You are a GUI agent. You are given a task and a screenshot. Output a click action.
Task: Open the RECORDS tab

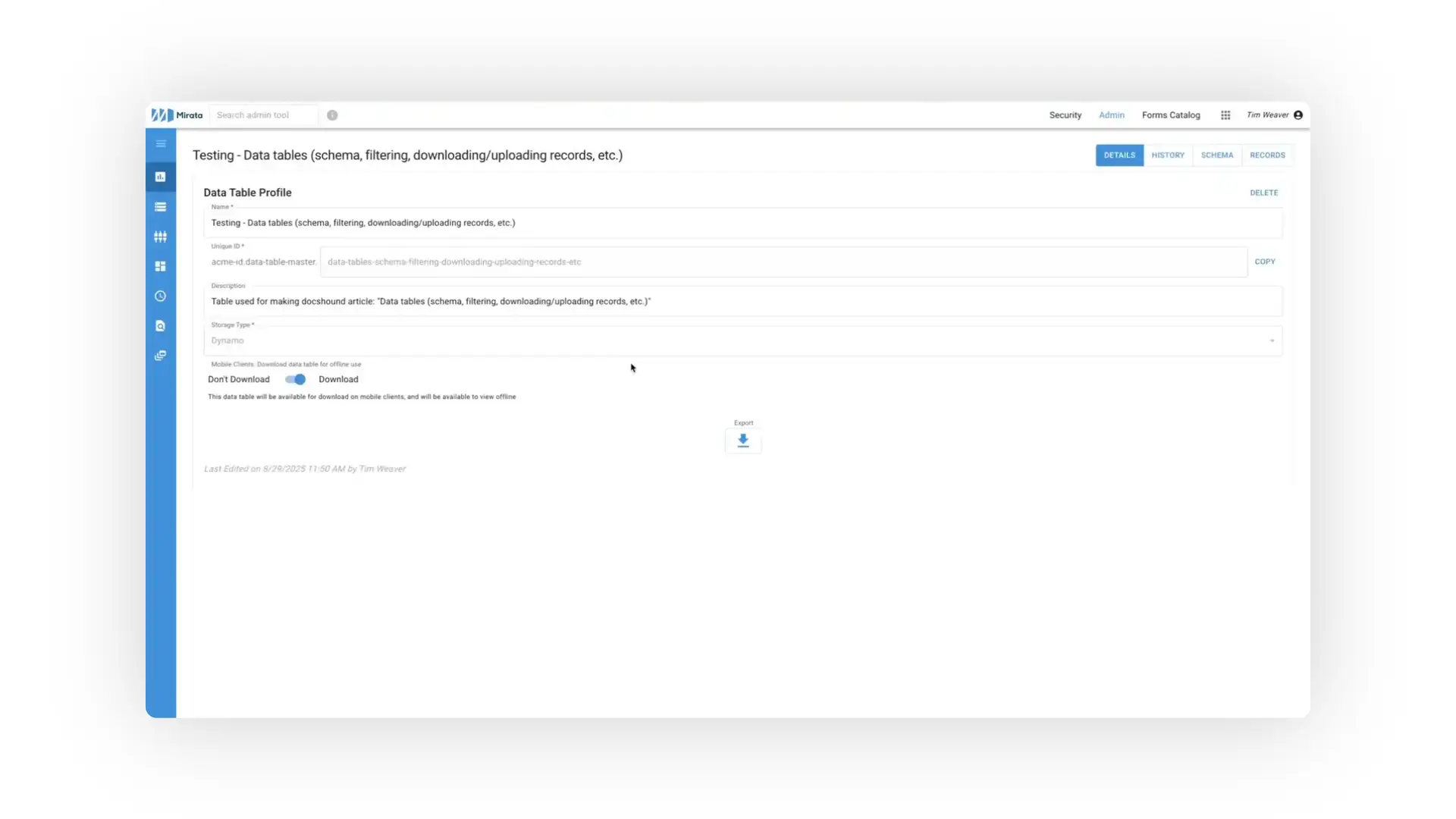point(1267,155)
